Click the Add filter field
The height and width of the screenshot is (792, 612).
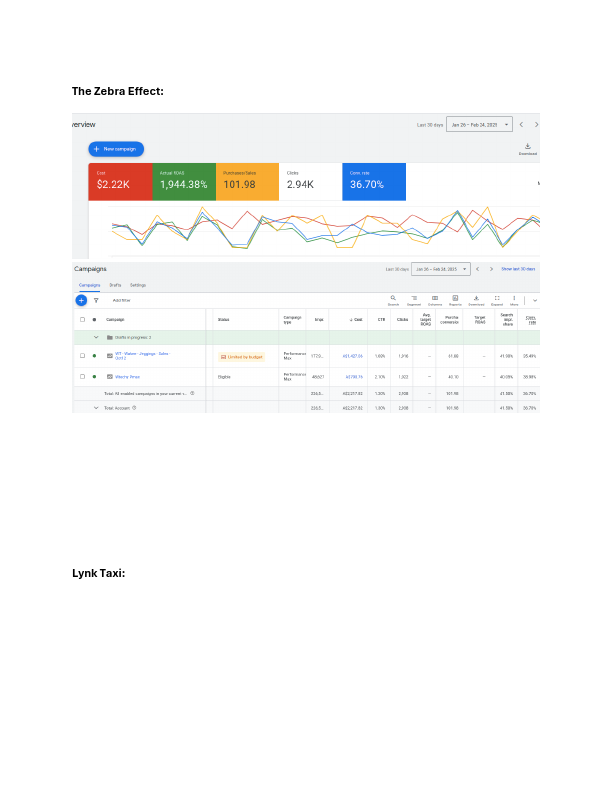click(122, 301)
